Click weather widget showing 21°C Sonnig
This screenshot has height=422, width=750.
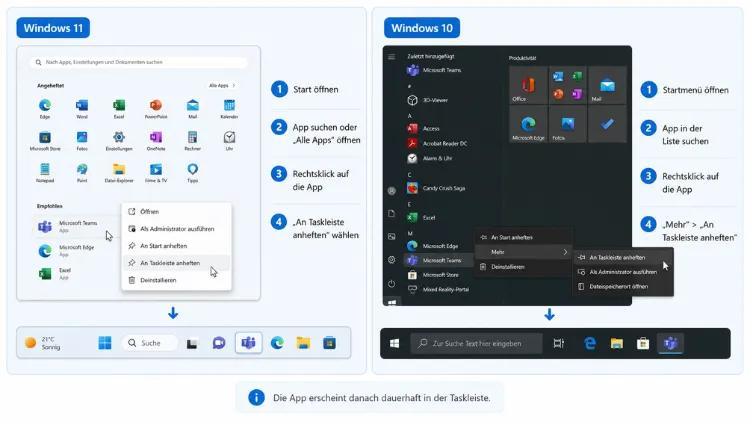(x=43, y=343)
